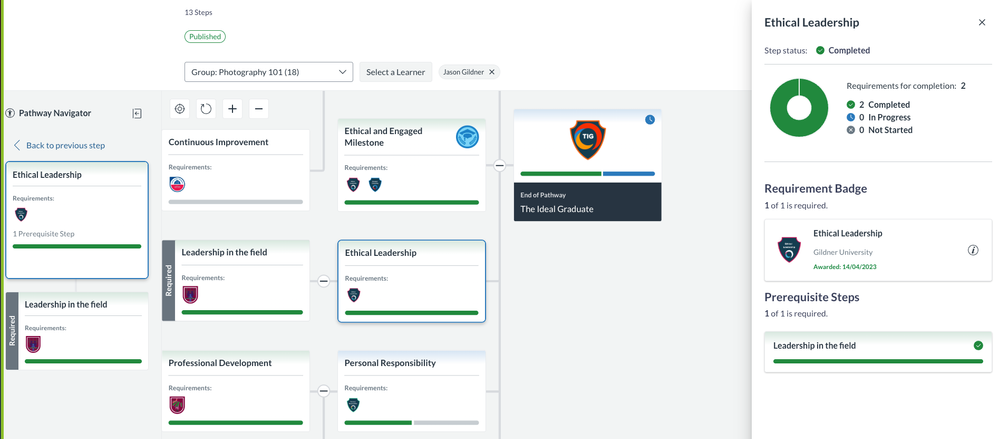Click the TIG shield badge image
999x439 pixels.
[x=587, y=140]
